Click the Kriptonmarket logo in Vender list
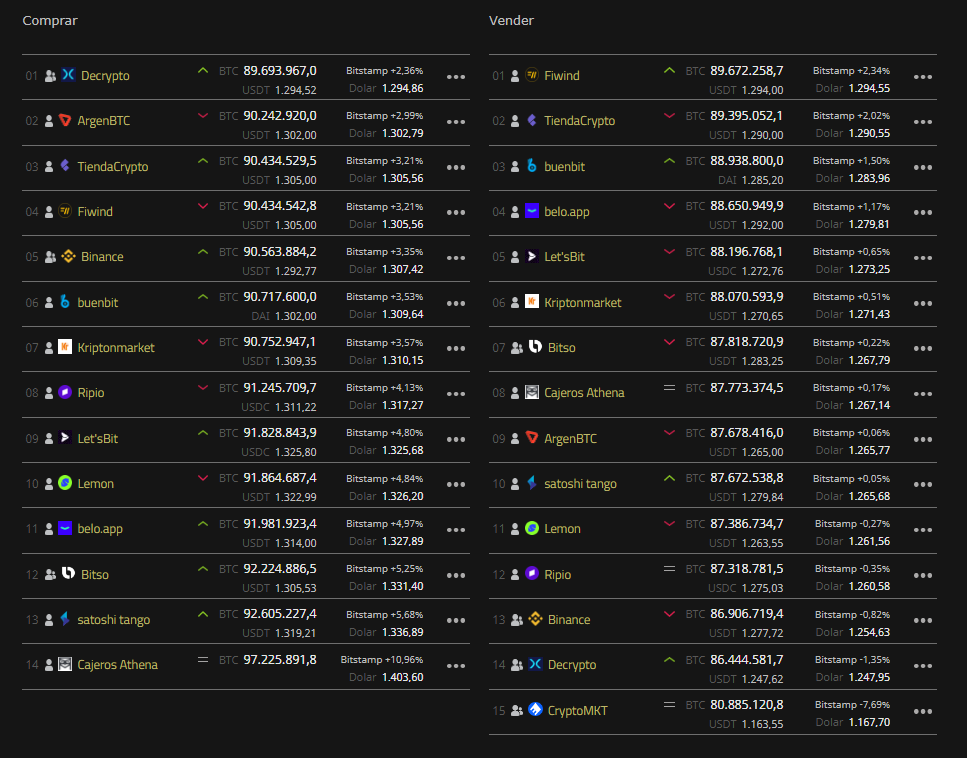 click(532, 302)
